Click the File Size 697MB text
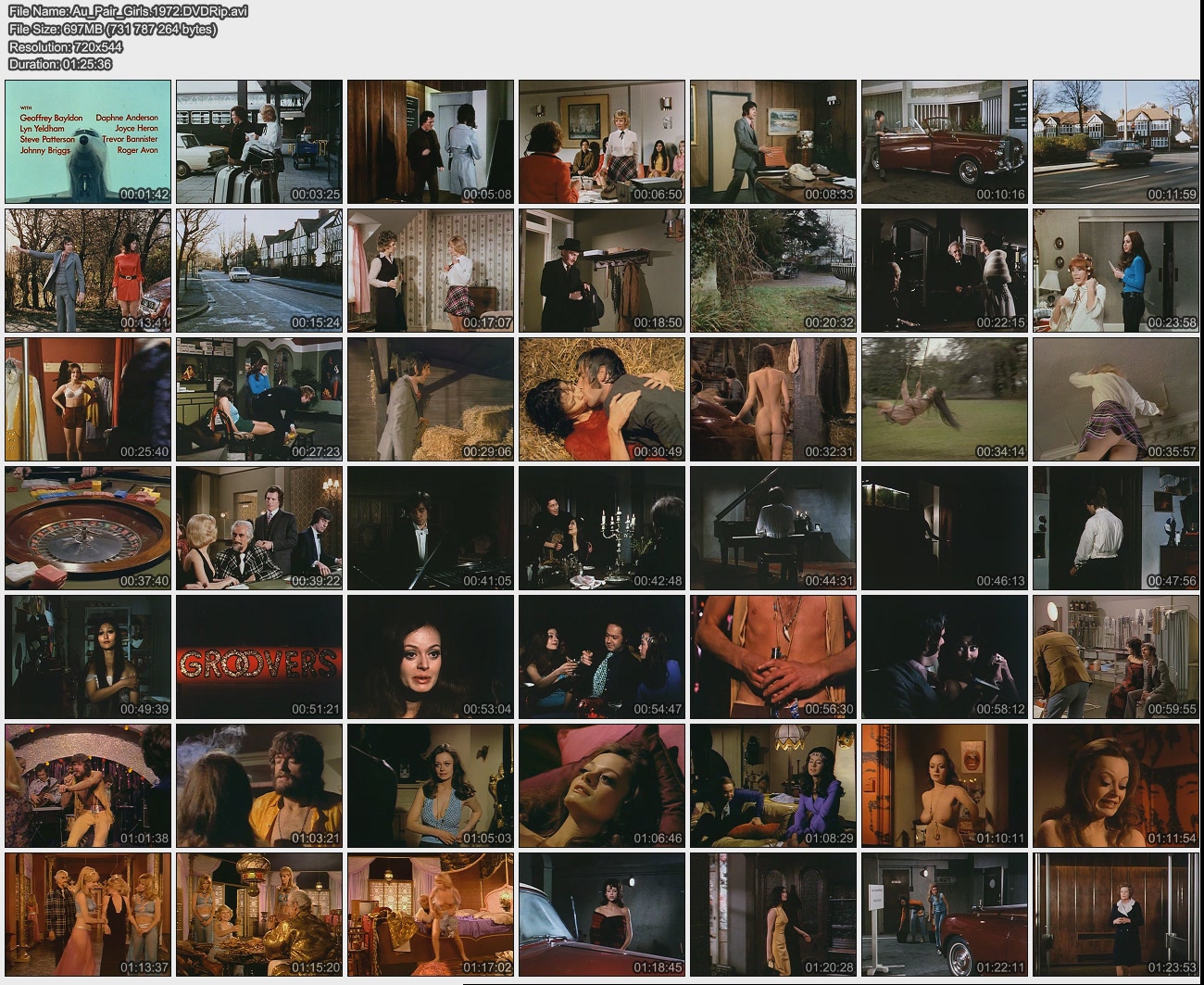This screenshot has width=1204, height=985. (112, 29)
